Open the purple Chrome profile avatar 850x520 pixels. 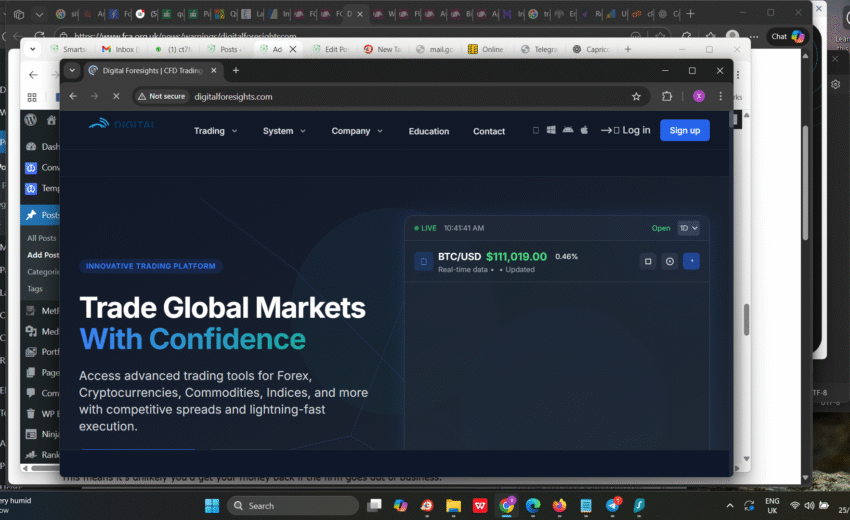(699, 97)
